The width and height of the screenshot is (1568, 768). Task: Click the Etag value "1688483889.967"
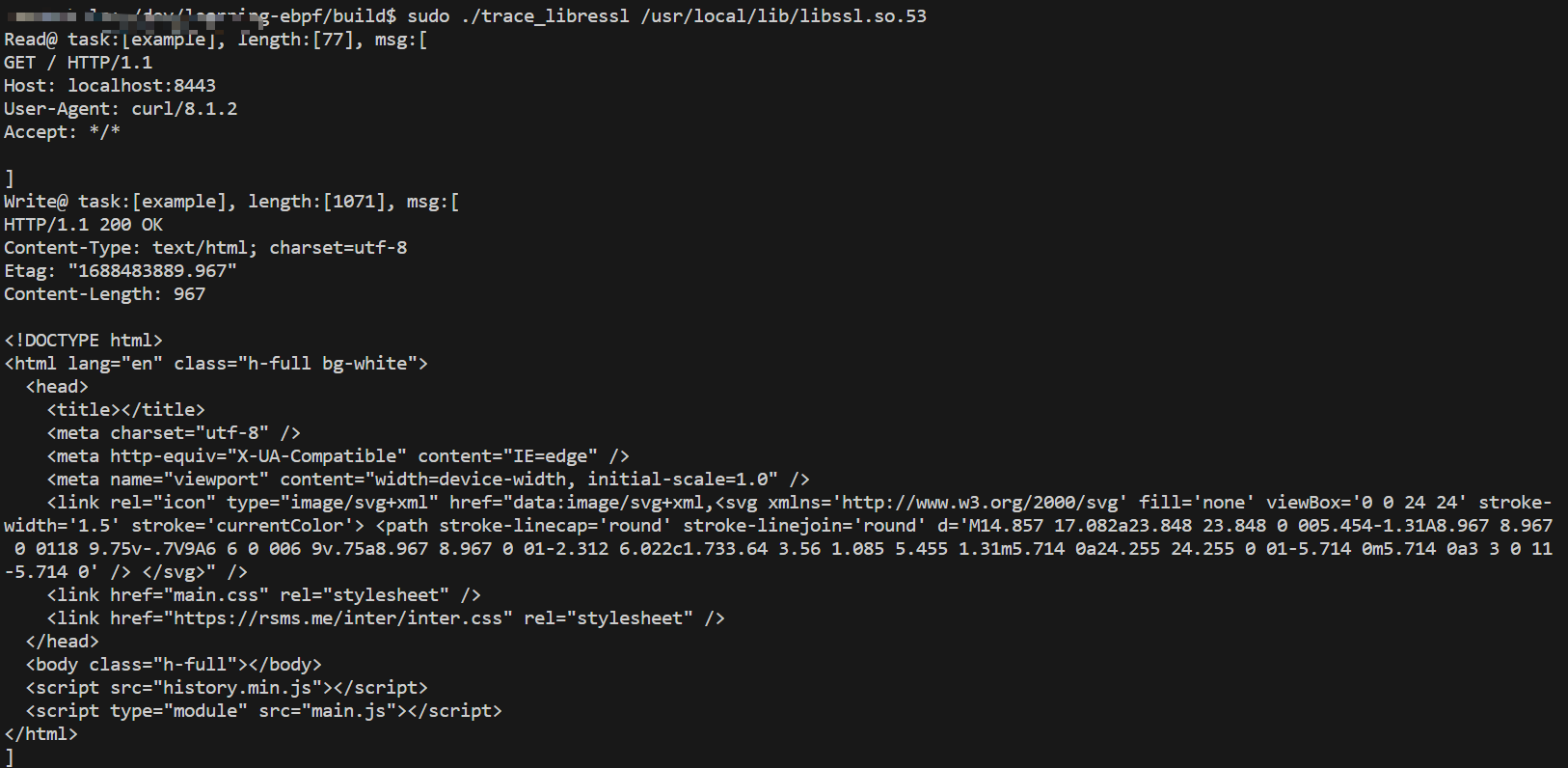click(152, 271)
